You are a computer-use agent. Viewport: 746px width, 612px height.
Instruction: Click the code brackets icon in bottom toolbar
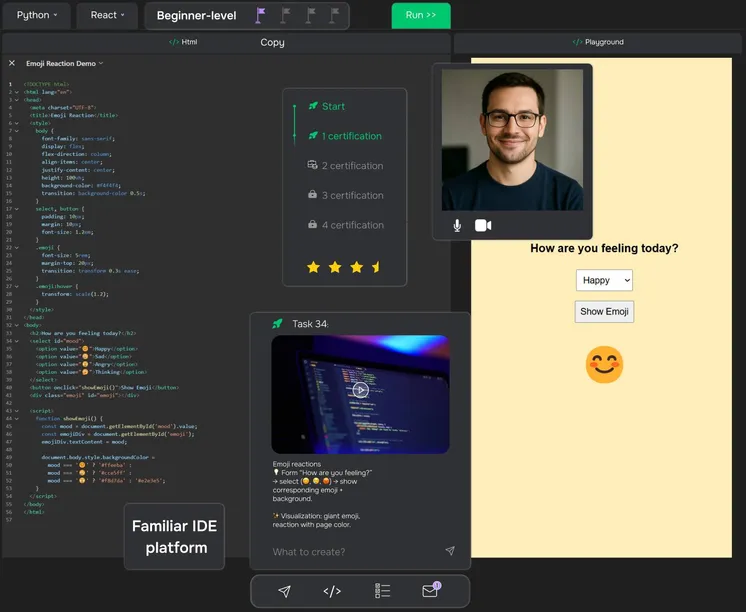332,591
